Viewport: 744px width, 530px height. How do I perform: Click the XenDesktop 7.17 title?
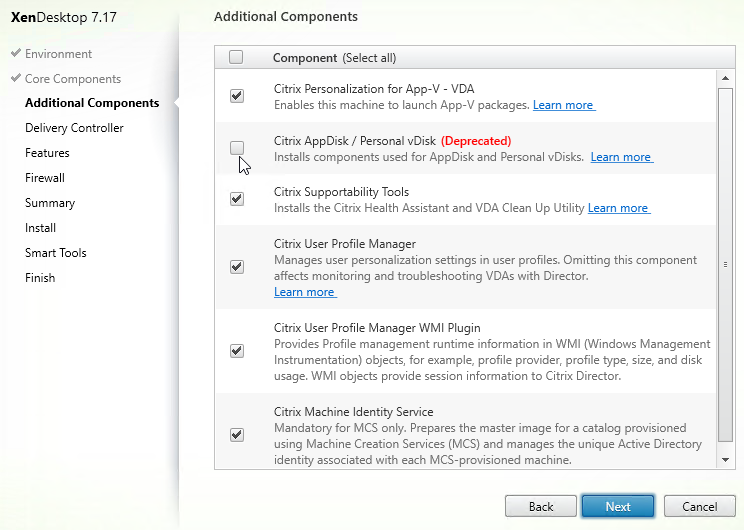coord(64,18)
